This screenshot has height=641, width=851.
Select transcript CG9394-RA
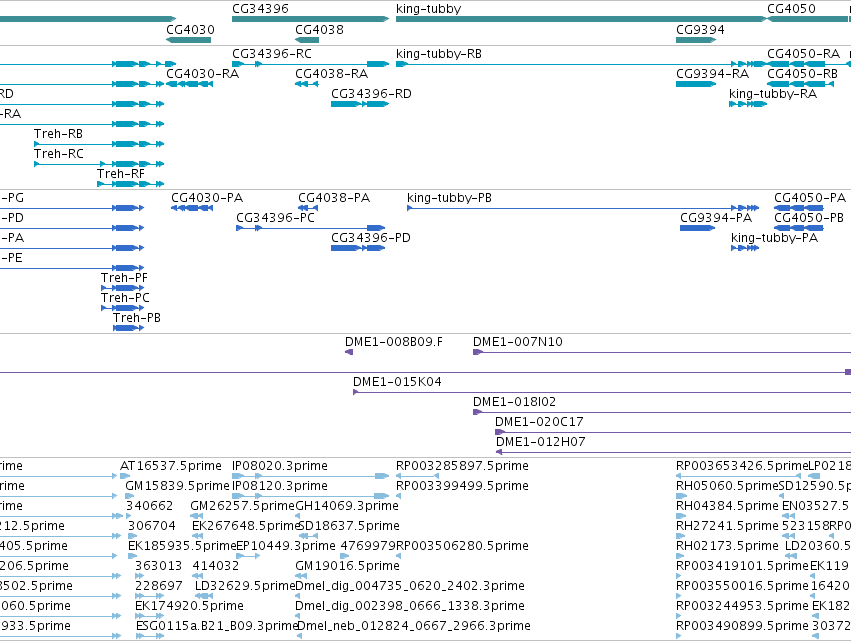click(696, 84)
